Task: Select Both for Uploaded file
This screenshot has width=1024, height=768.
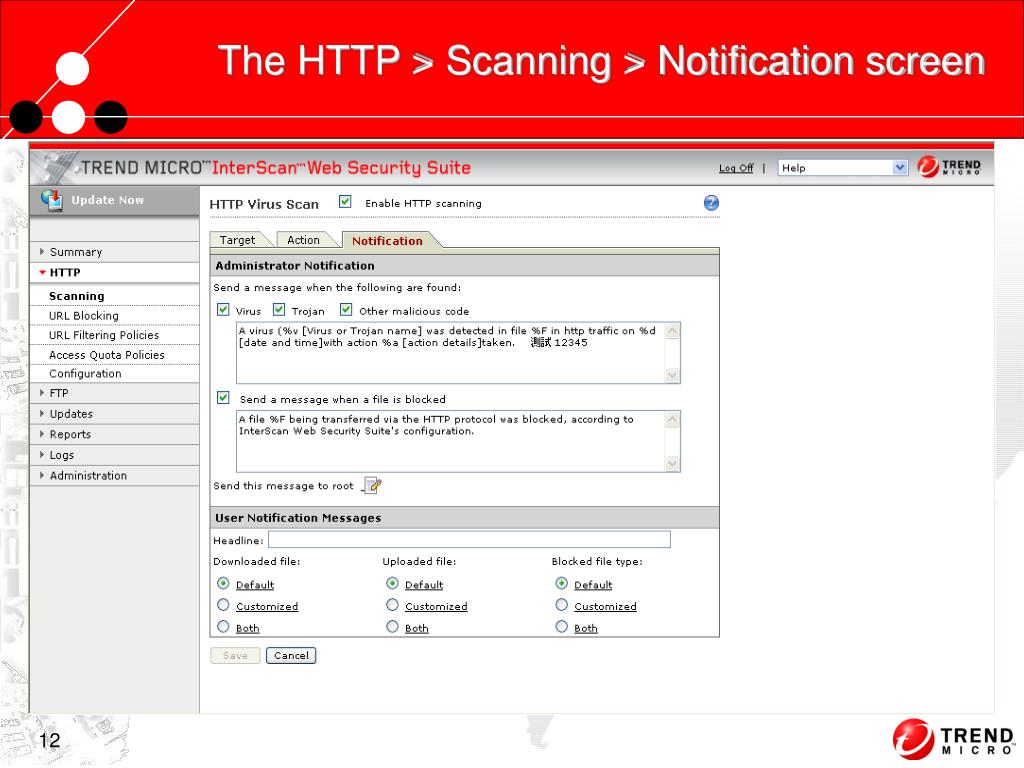Action: pos(392,626)
